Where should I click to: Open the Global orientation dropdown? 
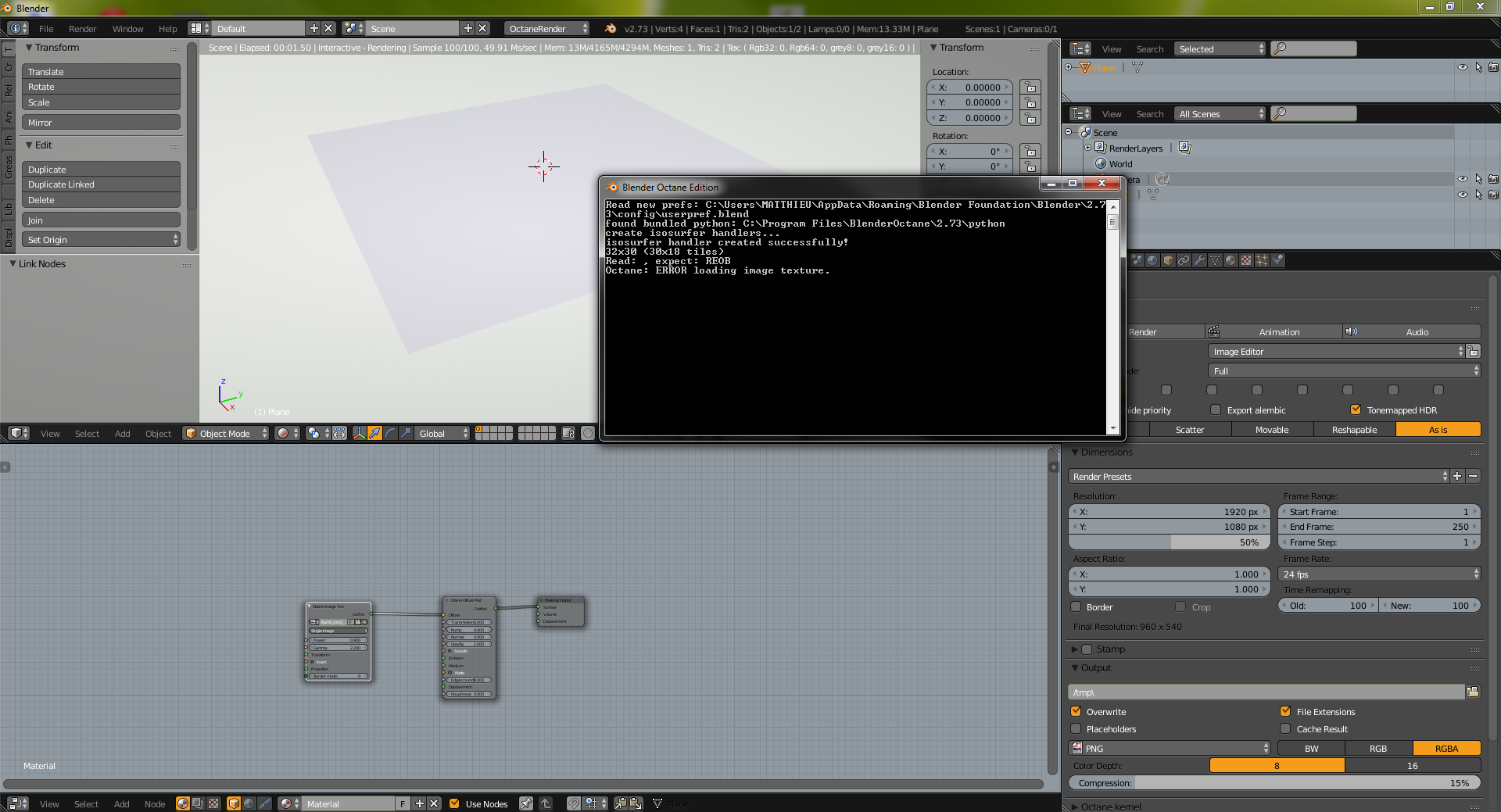point(442,433)
